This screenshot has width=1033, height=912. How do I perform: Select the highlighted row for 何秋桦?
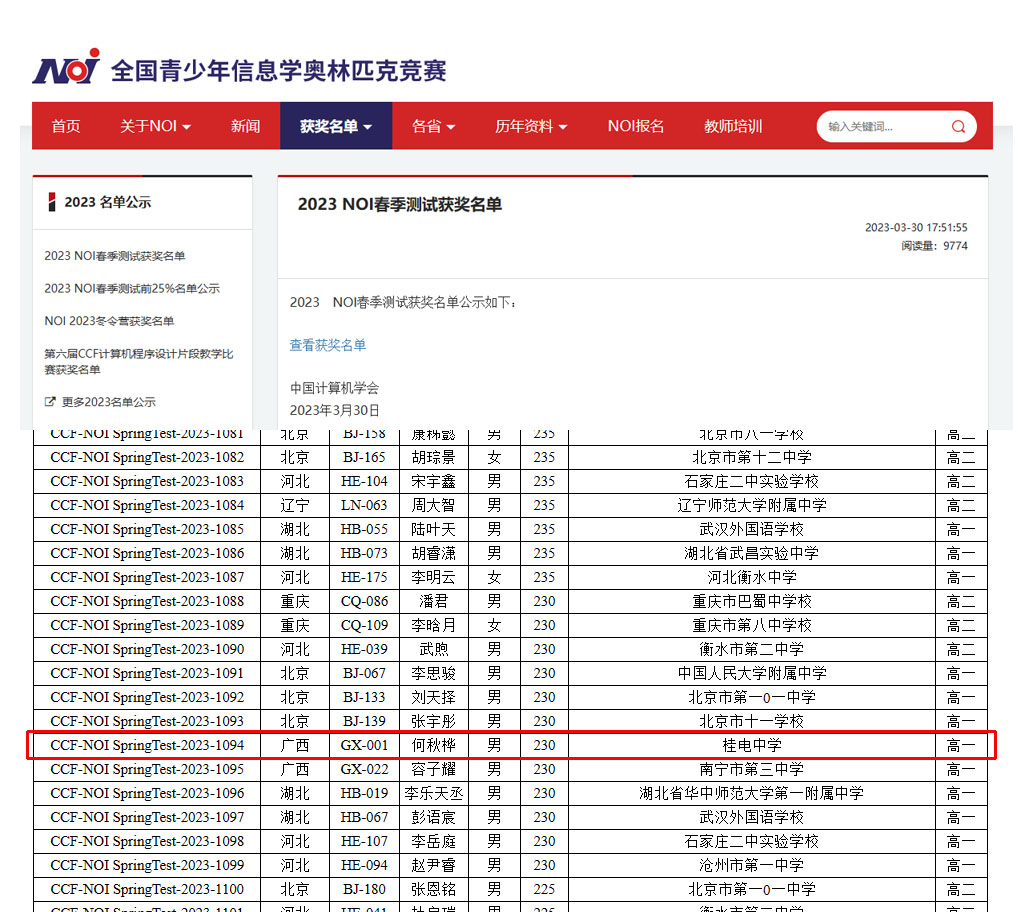(510, 745)
